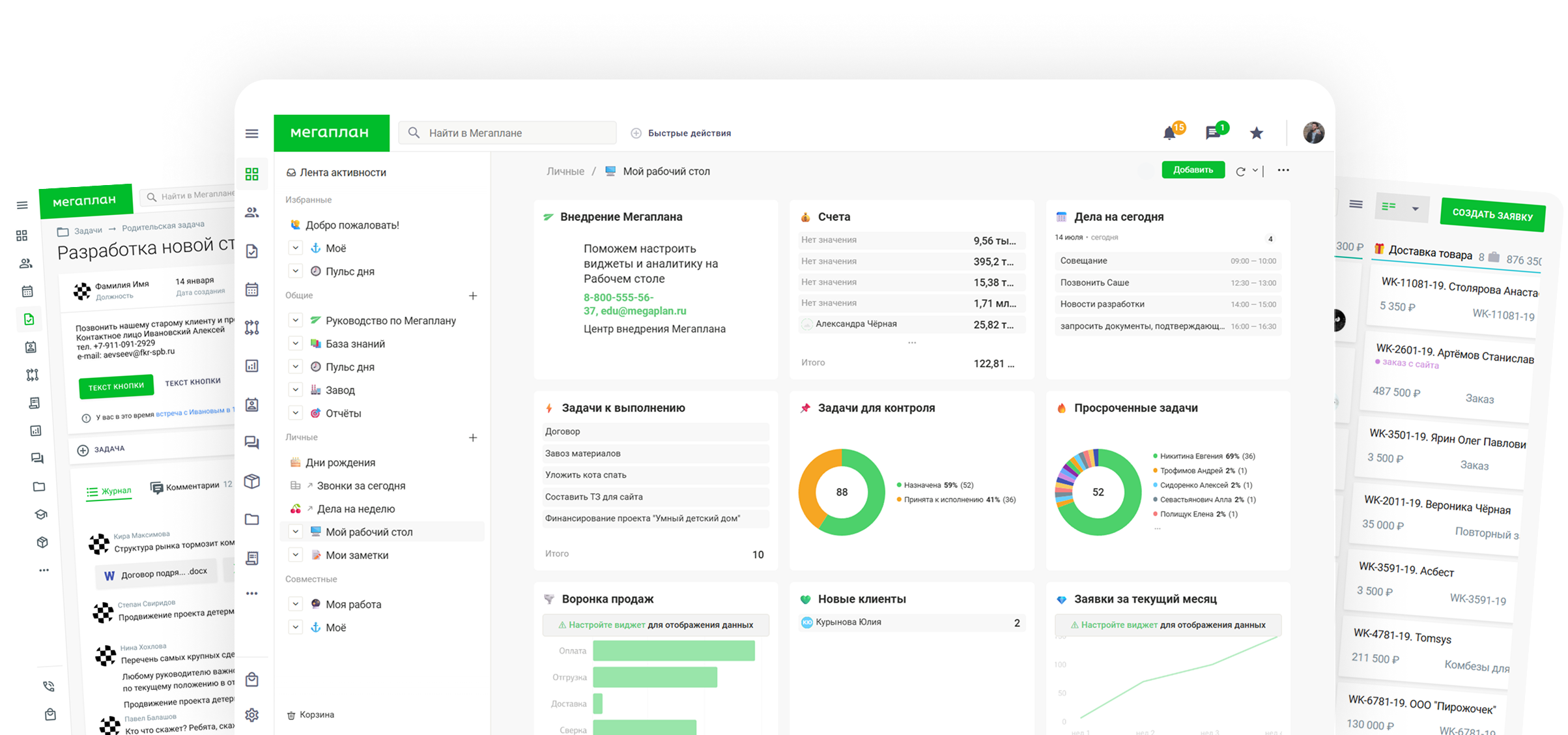Open employees people icon in main sidebar
Viewport: 1568px width, 735px height.
(252, 212)
